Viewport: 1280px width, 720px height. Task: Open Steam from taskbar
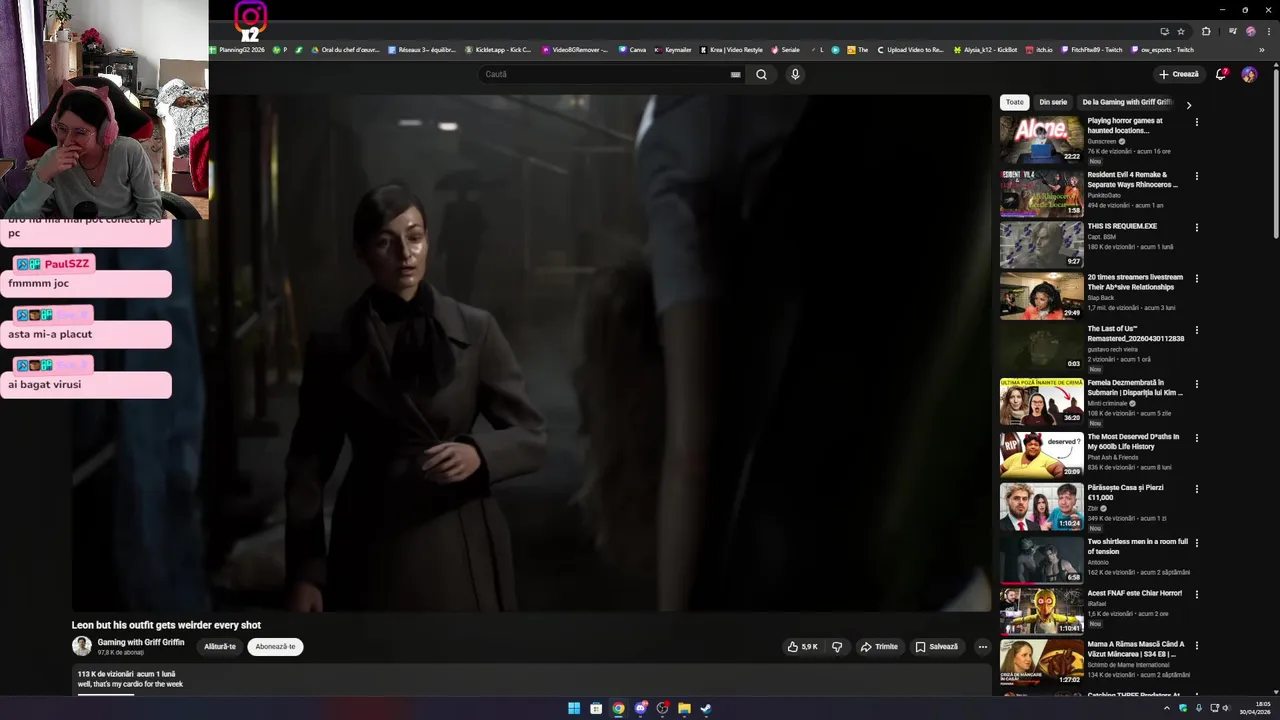pyautogui.click(x=706, y=708)
